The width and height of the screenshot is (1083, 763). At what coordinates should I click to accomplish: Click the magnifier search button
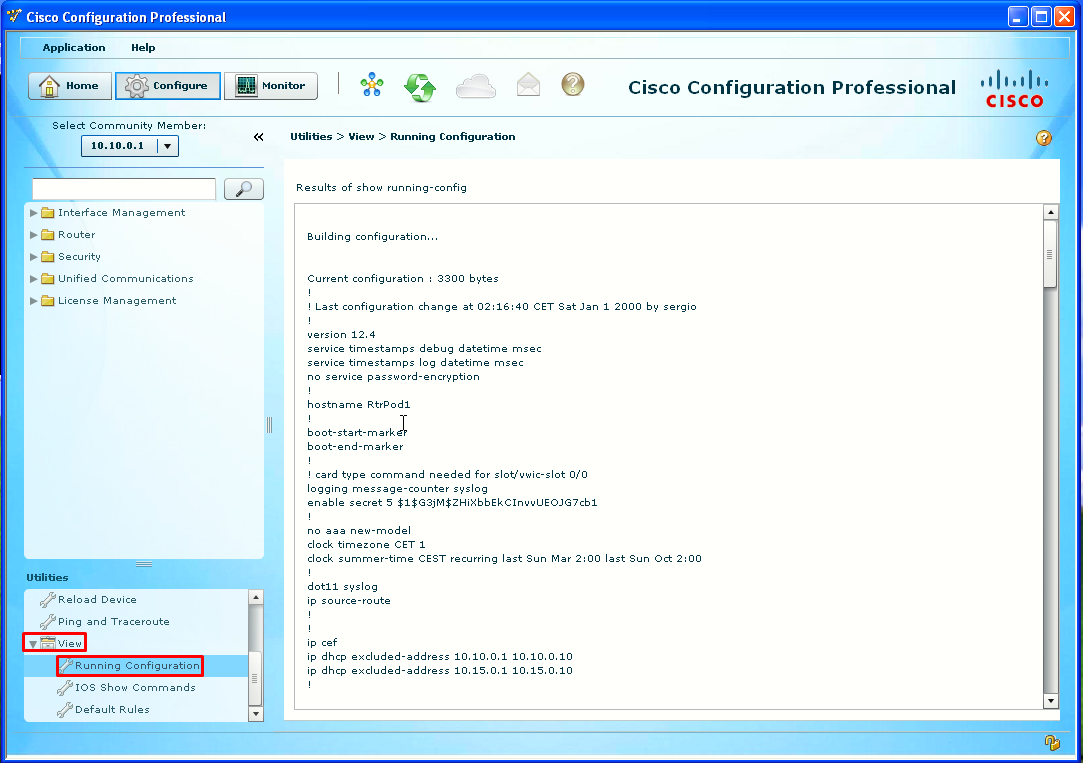[244, 189]
